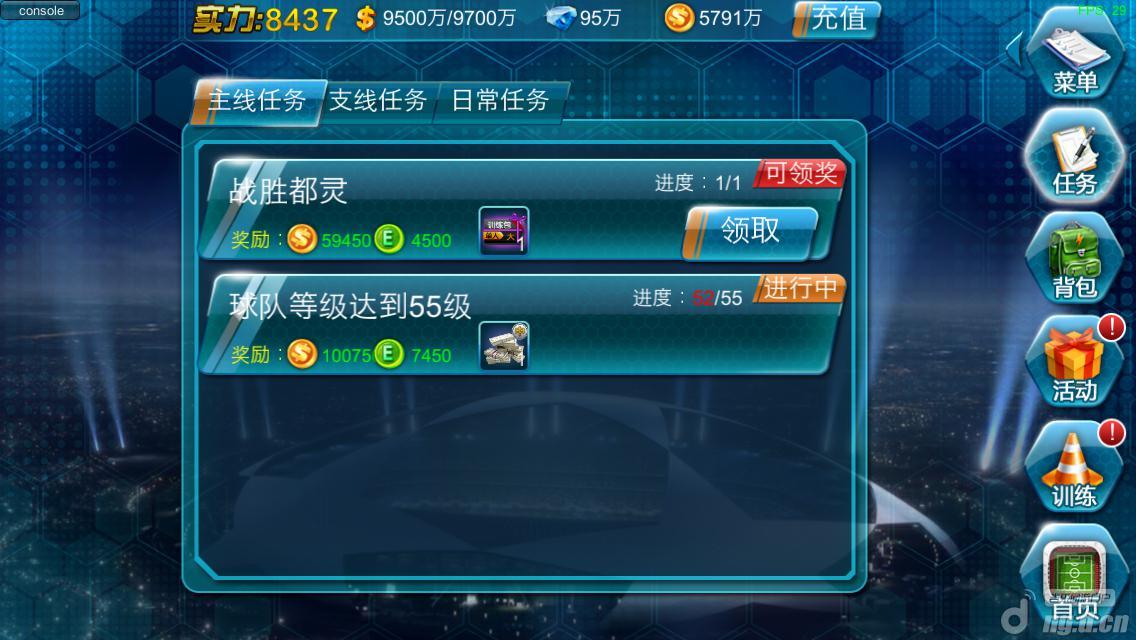
Task: Go to 首页 stadium icon
Action: (x=1076, y=576)
